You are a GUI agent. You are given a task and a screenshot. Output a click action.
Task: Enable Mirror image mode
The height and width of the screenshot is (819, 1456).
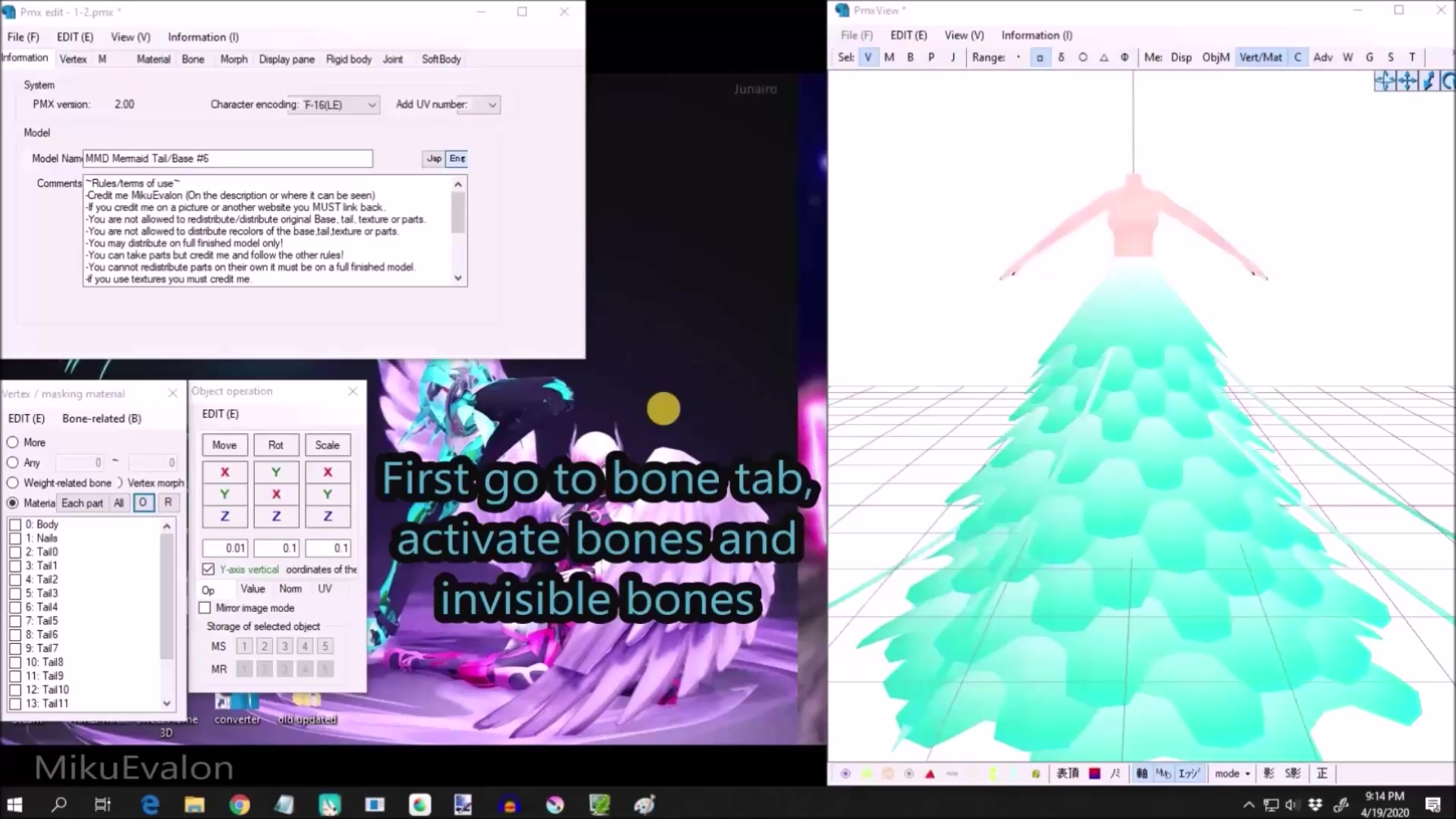coord(205,607)
